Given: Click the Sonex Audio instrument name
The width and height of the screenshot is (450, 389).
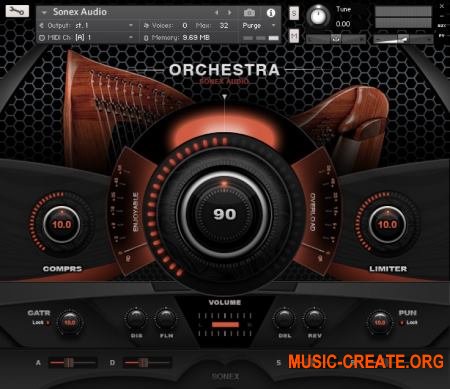Looking at the screenshot, I should point(80,12).
